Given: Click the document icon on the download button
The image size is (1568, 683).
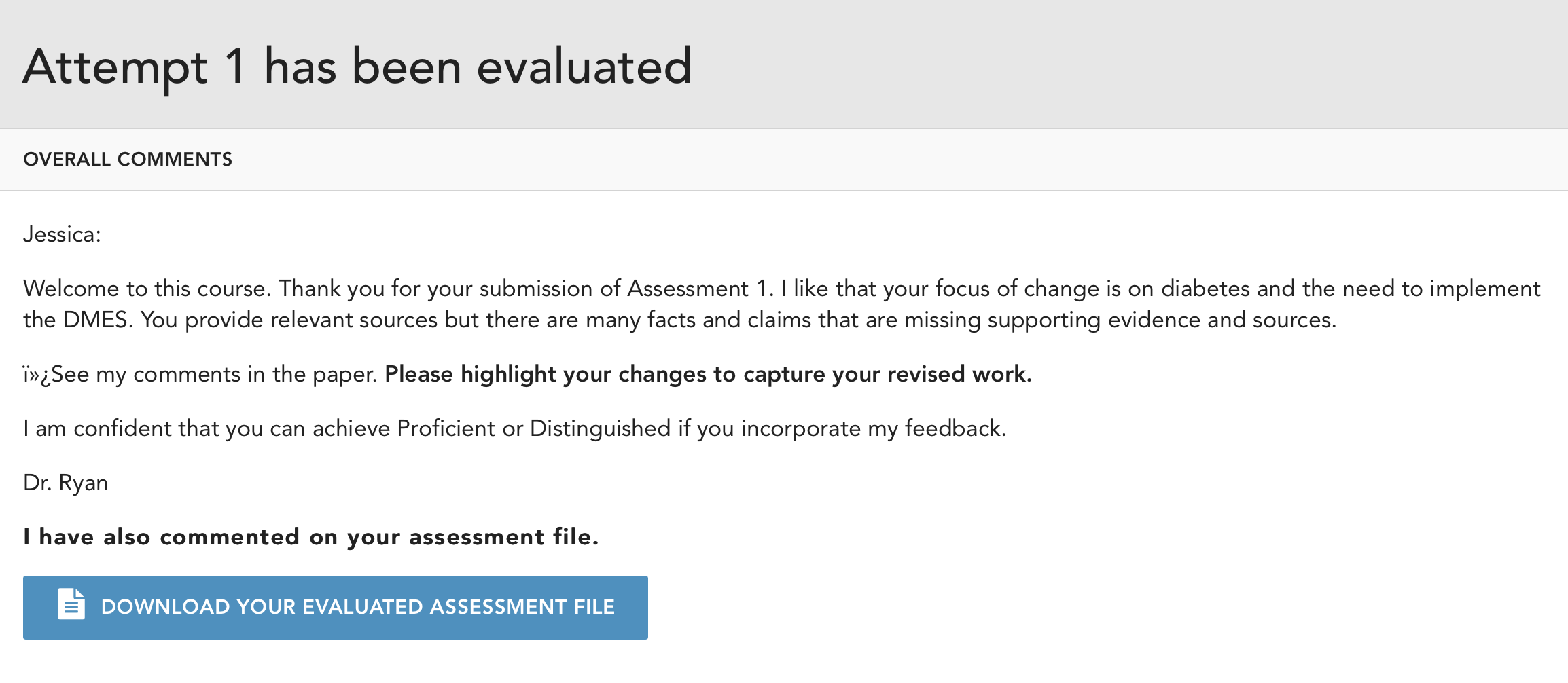Looking at the screenshot, I should click(71, 605).
